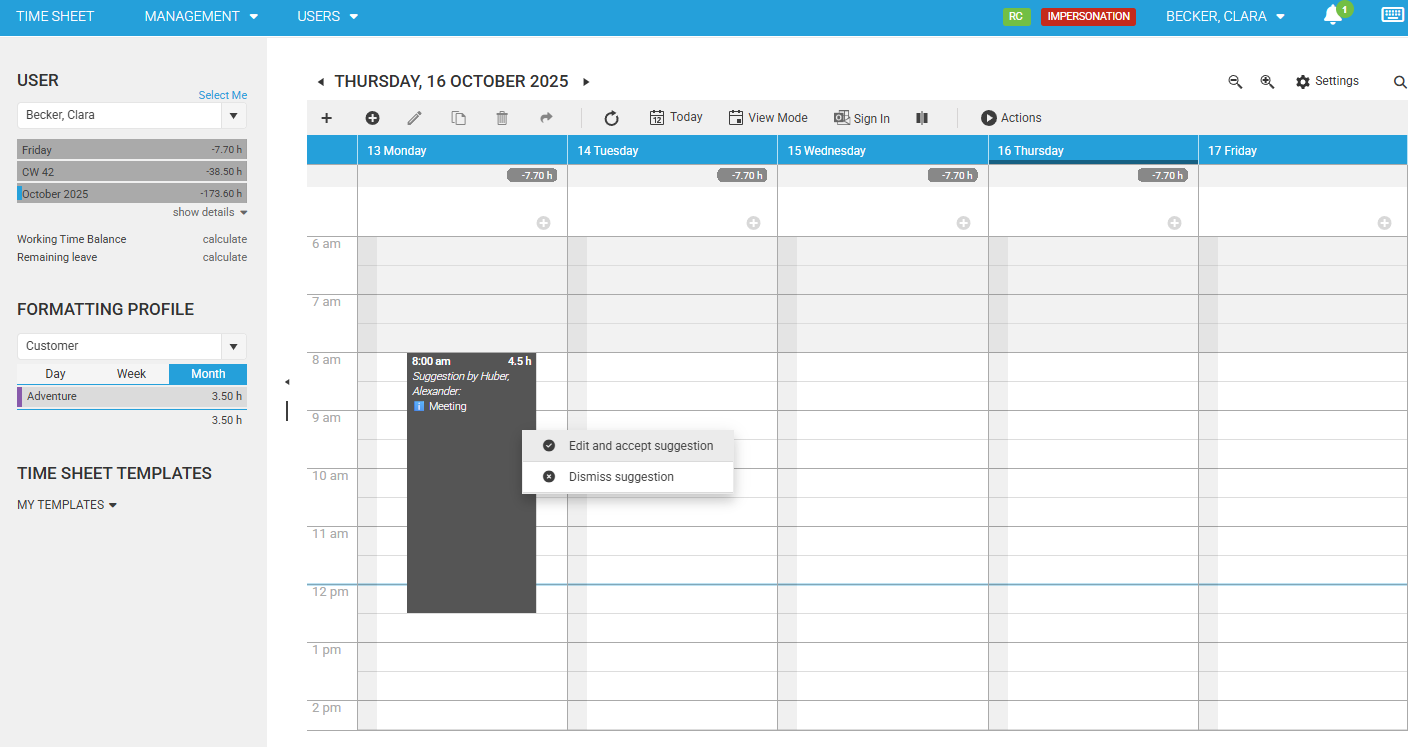The height and width of the screenshot is (747, 1408).
Task: Click the trash delete icon in the toolbar
Action: pos(502,118)
